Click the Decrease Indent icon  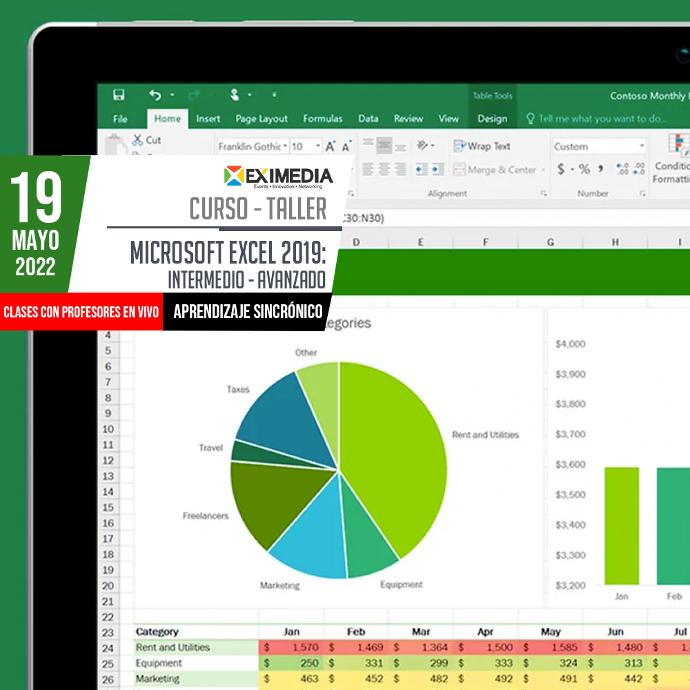422,169
